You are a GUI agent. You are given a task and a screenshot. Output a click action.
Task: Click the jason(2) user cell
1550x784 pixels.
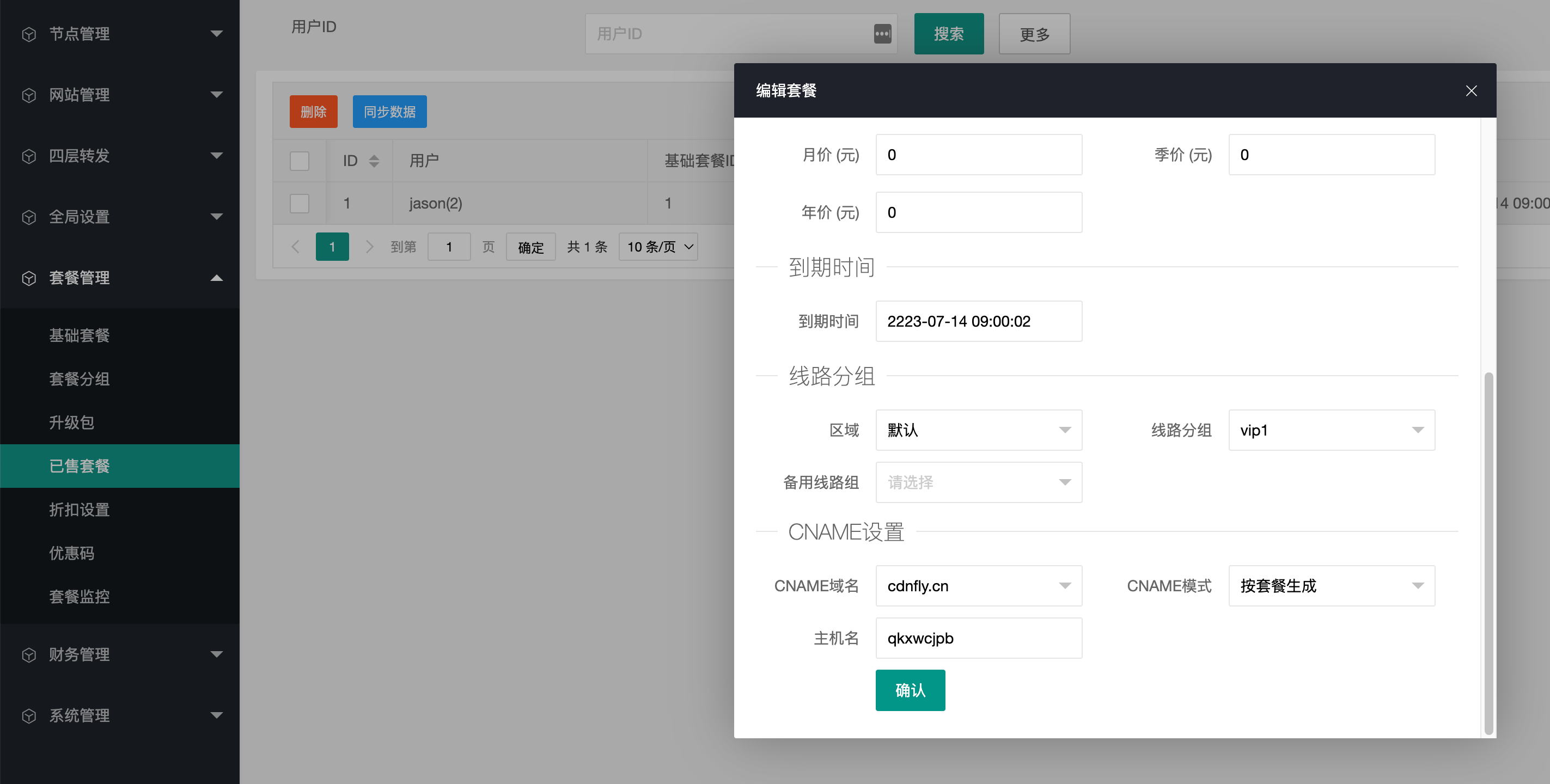click(x=520, y=204)
